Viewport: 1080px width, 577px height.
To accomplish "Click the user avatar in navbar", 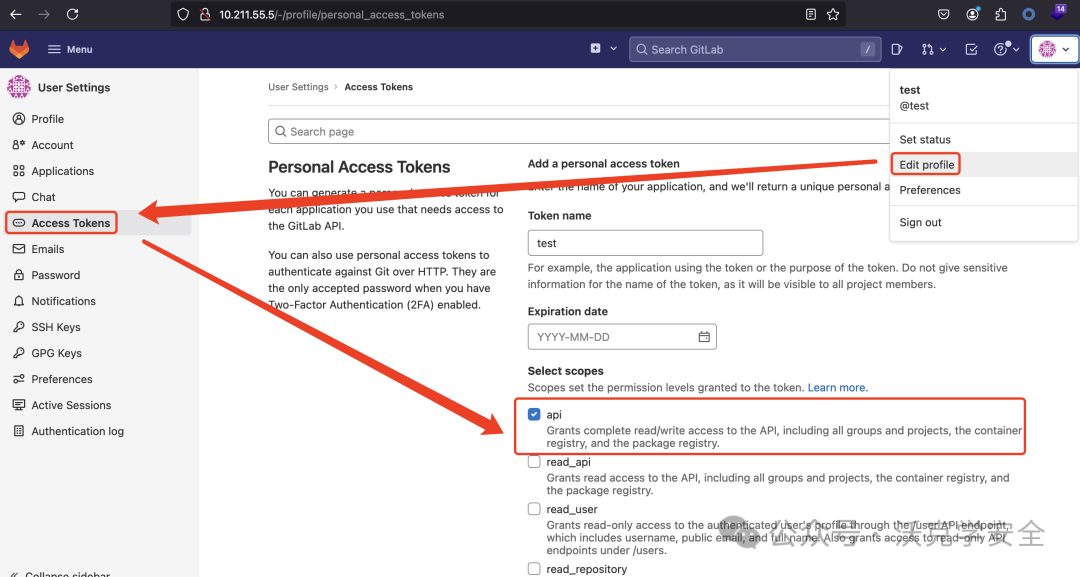I will coord(1047,49).
